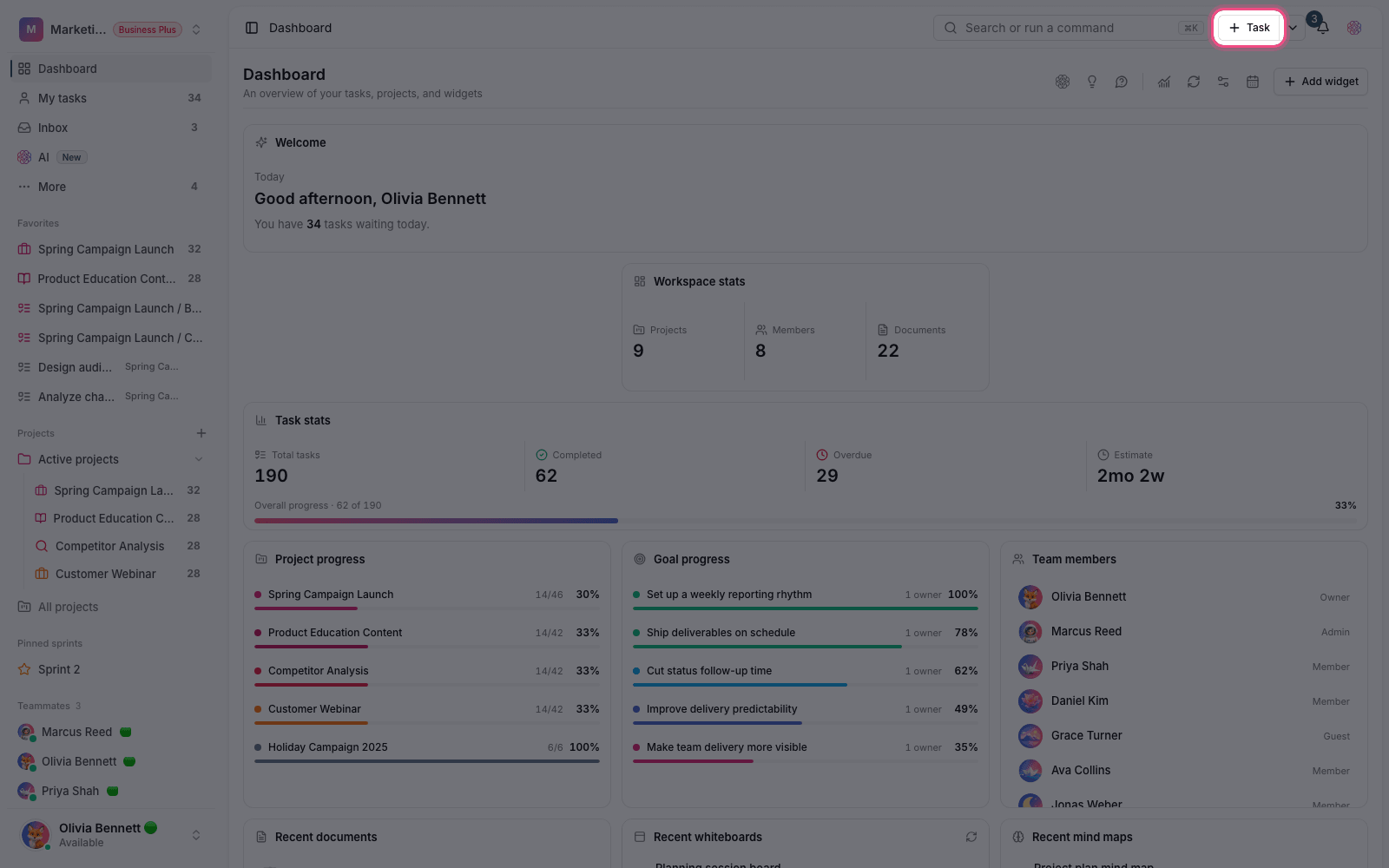Open the analytics chart icon in toolbar
This screenshot has height=868, width=1389.
[x=1164, y=82]
